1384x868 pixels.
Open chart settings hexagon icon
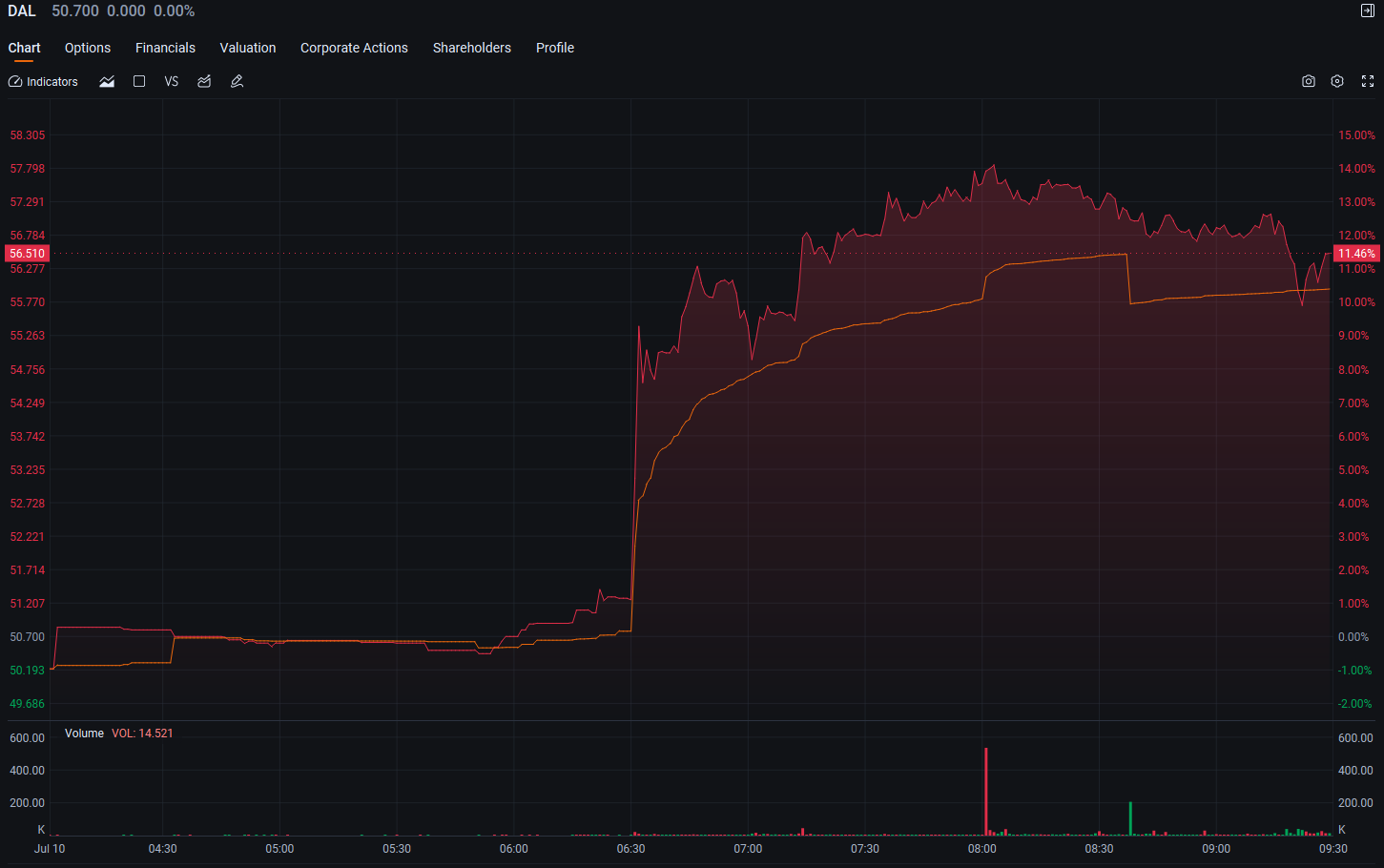pos(1337,82)
